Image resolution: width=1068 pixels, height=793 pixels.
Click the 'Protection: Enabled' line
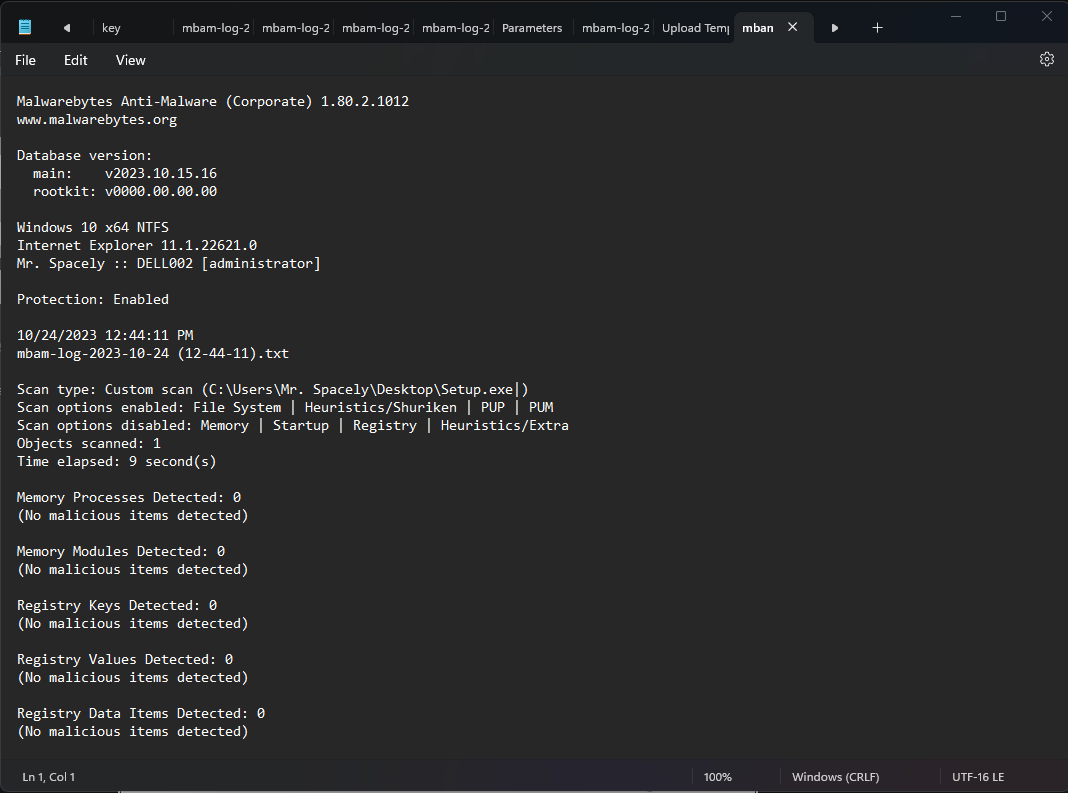(93, 300)
